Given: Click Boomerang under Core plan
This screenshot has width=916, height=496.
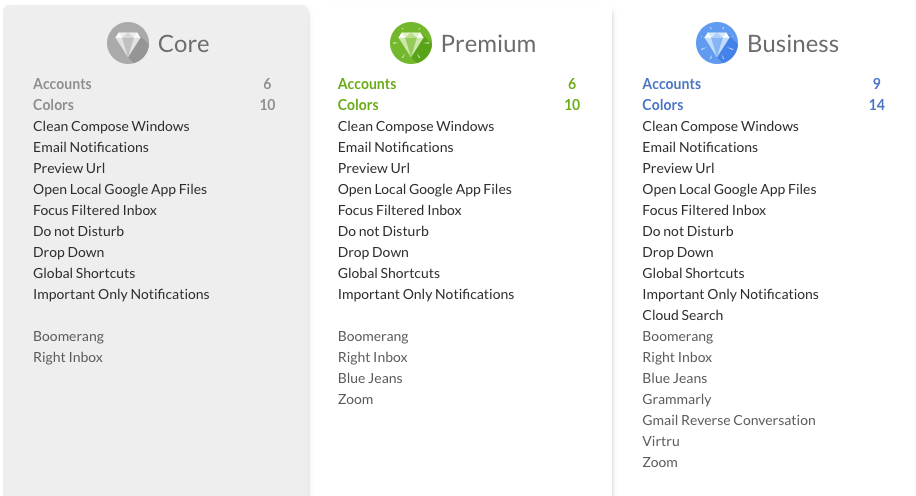Looking at the screenshot, I should [x=68, y=336].
